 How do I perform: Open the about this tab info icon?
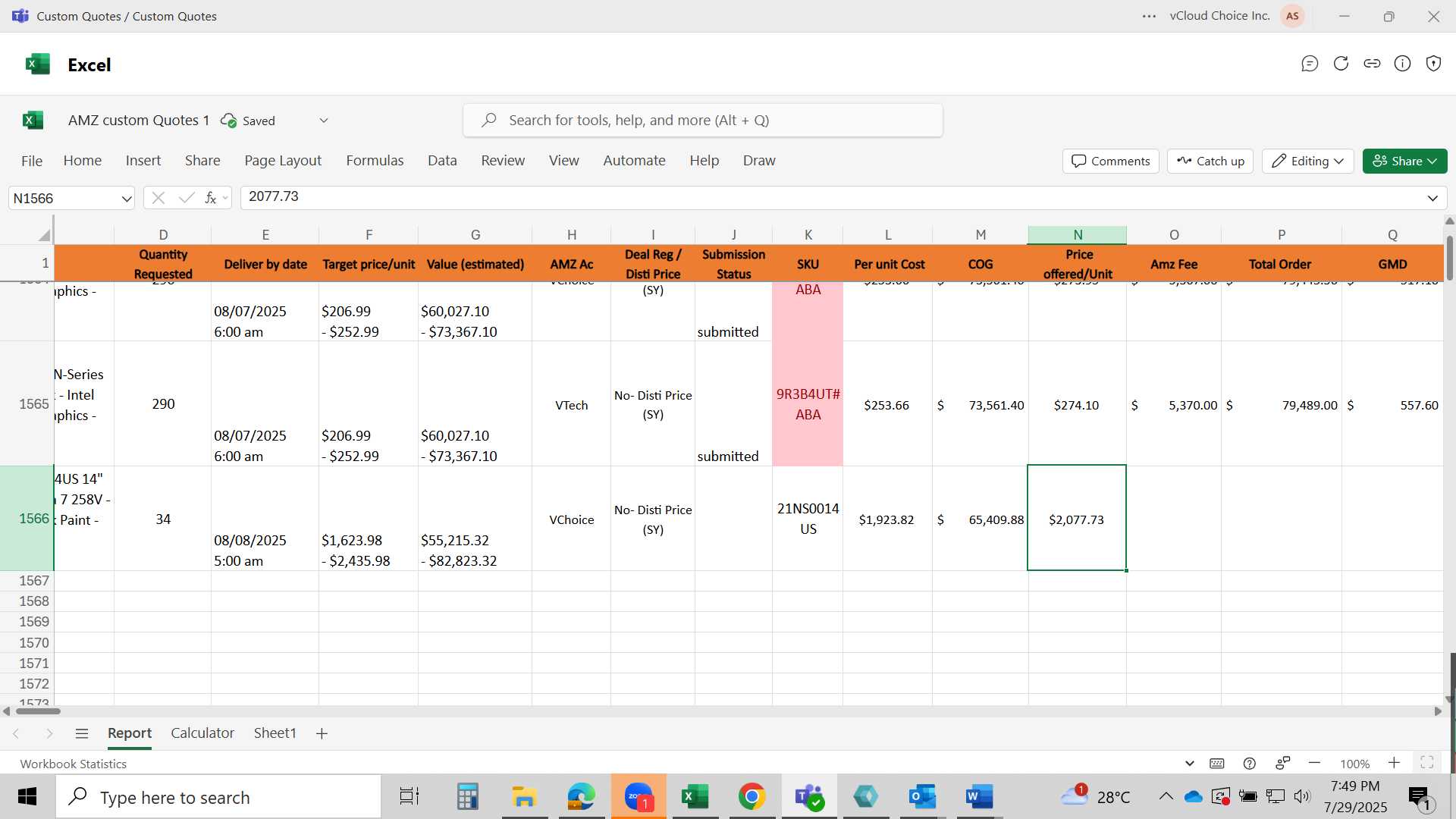click(1403, 64)
